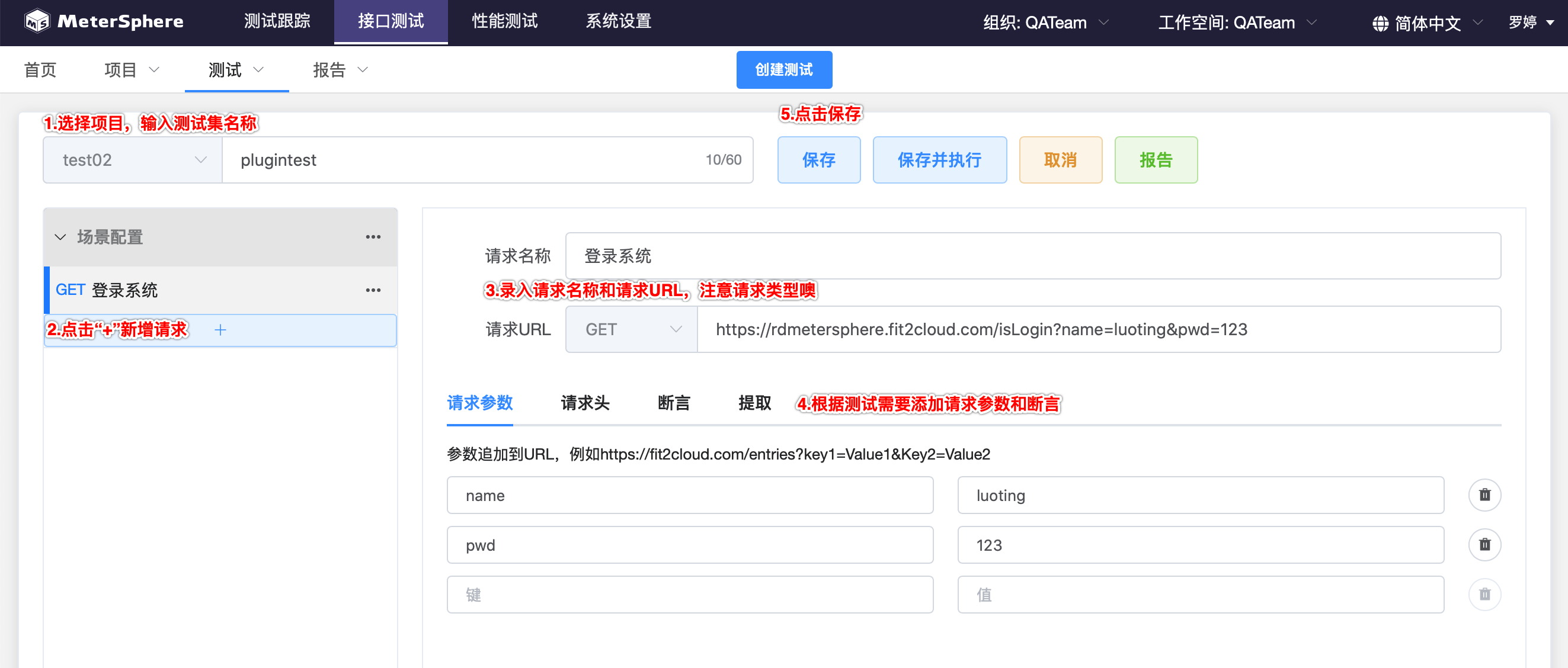Delete the name parameter row
Viewport: 1568px width, 668px height.
[1484, 494]
